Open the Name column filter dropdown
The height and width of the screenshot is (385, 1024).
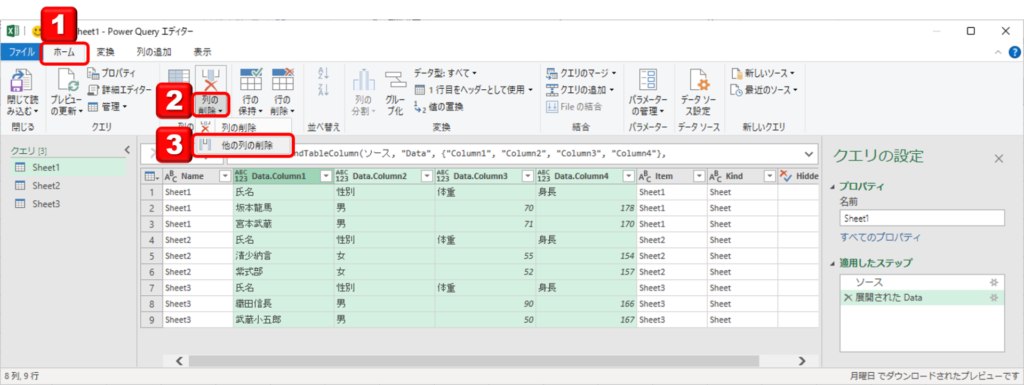tap(225, 176)
